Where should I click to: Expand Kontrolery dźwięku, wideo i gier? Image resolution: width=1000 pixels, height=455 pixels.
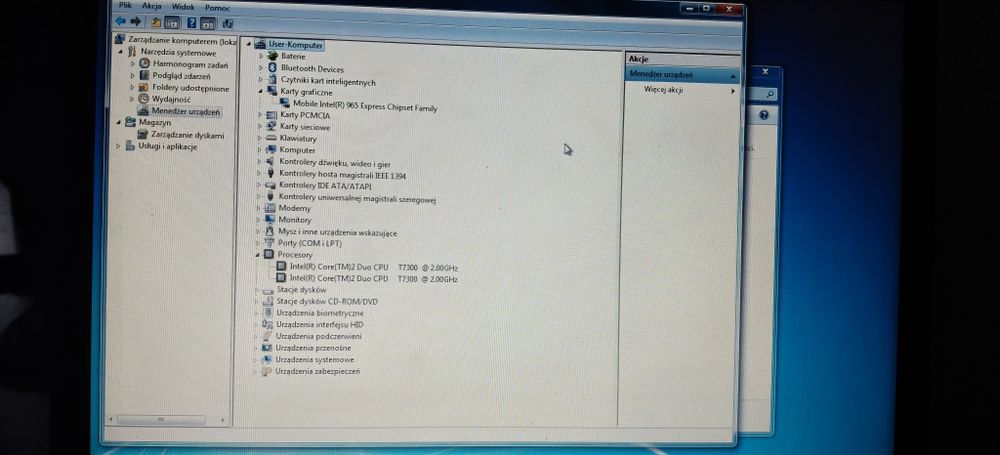[259, 161]
